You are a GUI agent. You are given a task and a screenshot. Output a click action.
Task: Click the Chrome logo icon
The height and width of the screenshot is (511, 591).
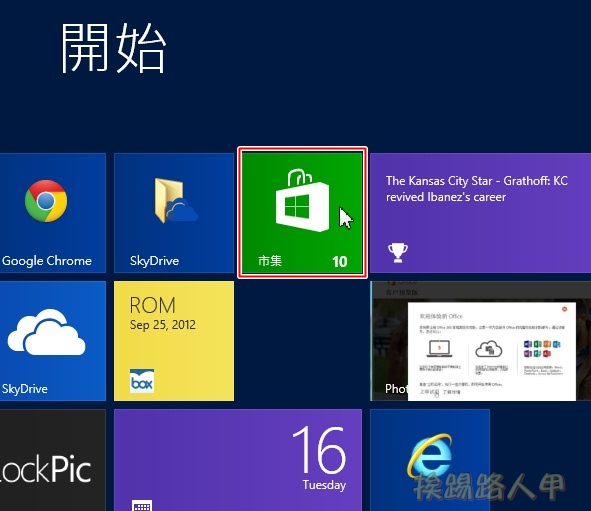point(46,201)
